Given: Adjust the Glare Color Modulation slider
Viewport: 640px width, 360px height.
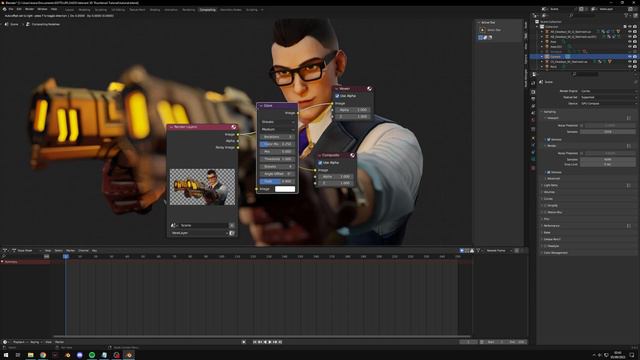Looking at the screenshot, I should coord(278,144).
